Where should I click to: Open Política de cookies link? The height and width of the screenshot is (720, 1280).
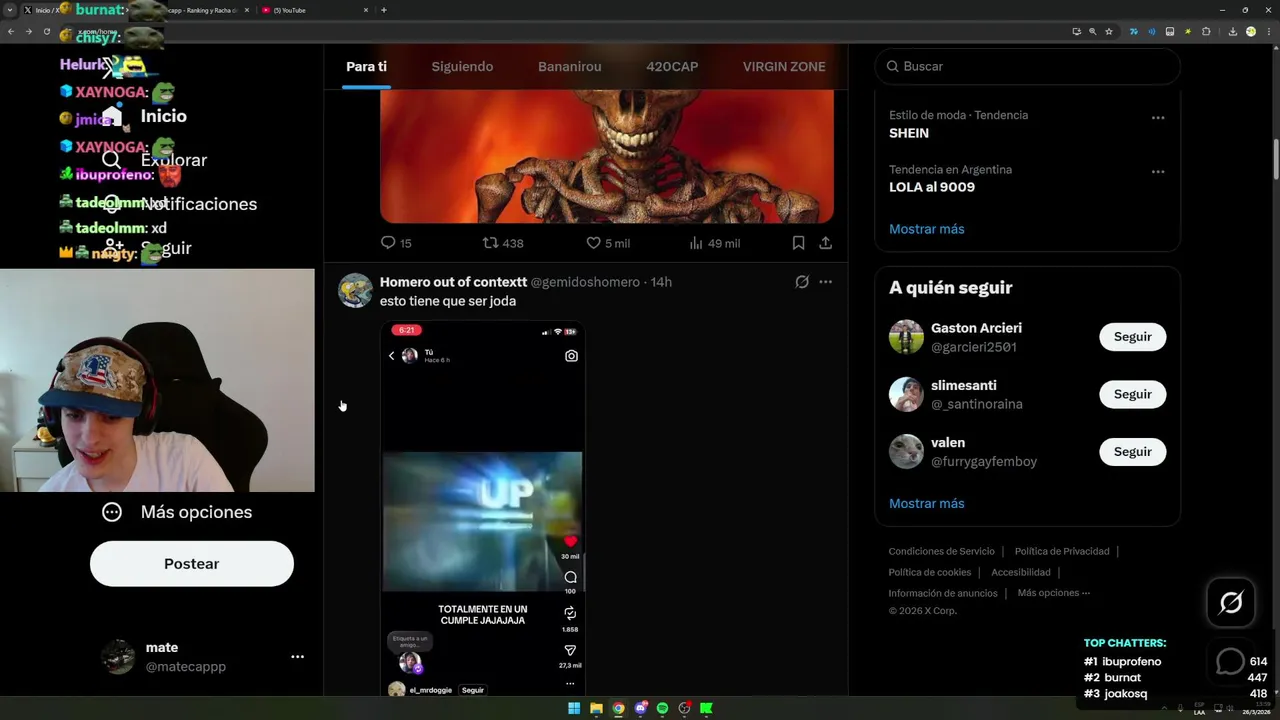[x=930, y=572]
